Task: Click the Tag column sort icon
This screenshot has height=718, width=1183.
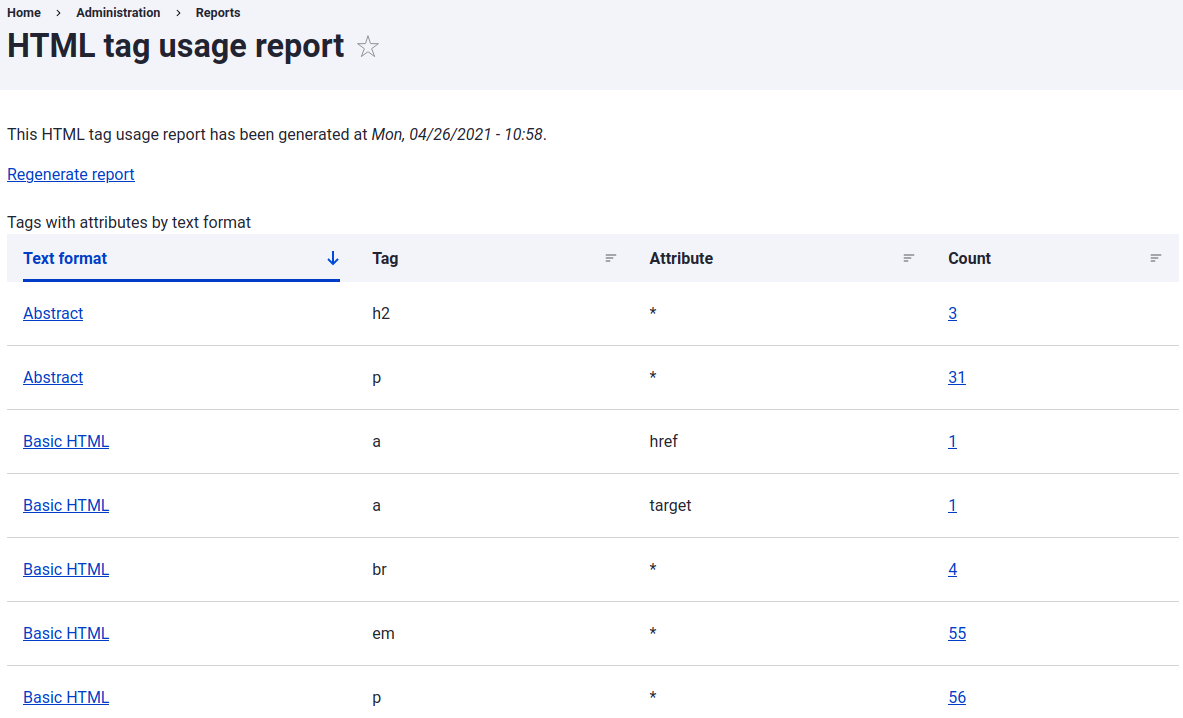Action: (x=610, y=258)
